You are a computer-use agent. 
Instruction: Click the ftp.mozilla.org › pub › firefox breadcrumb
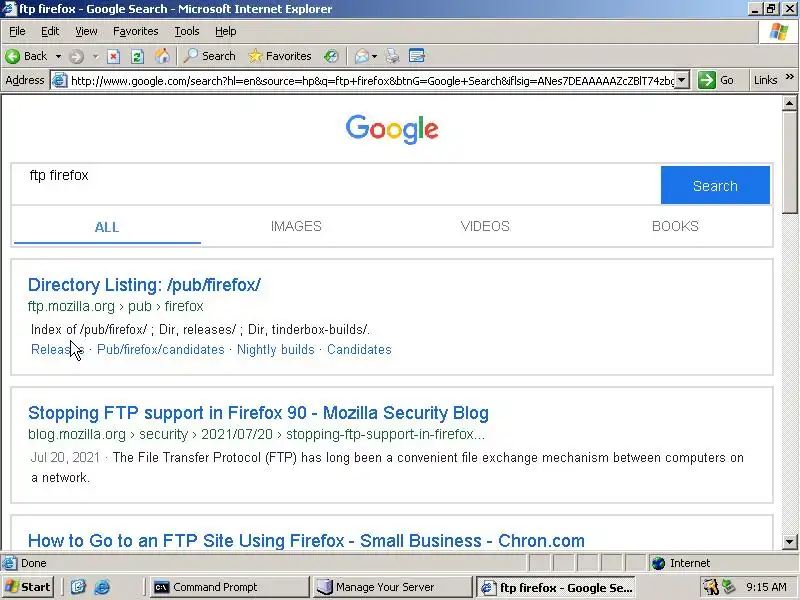pyautogui.click(x=116, y=306)
